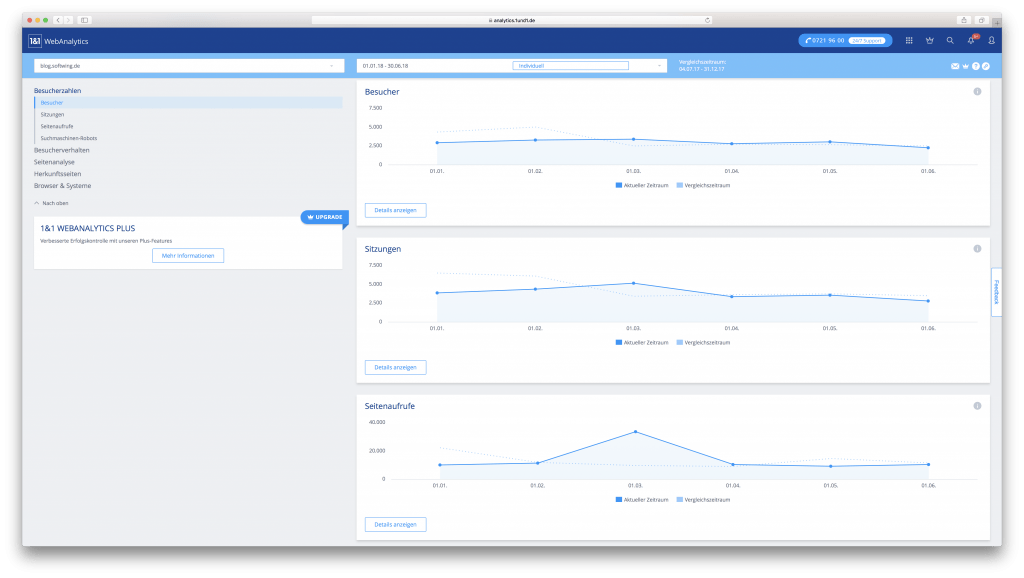Open notifications bell
The image size is (1024, 578).
click(970, 41)
